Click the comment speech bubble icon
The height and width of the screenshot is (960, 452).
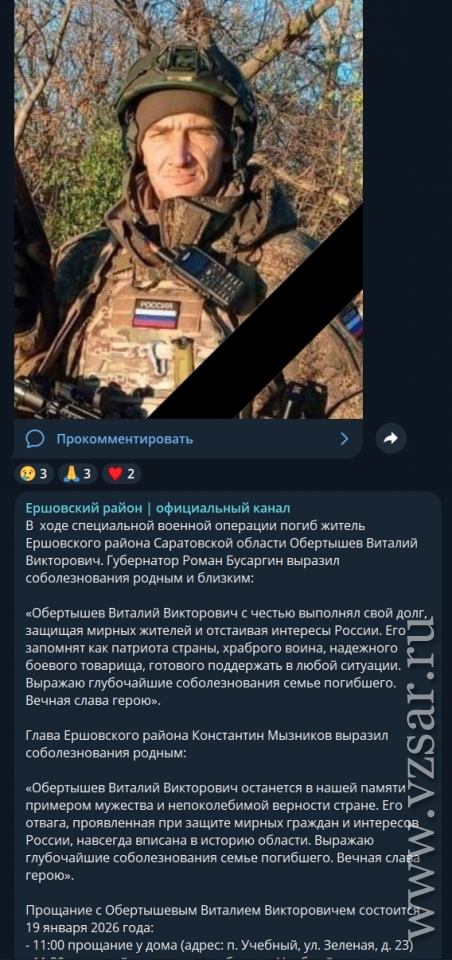[x=35, y=438]
